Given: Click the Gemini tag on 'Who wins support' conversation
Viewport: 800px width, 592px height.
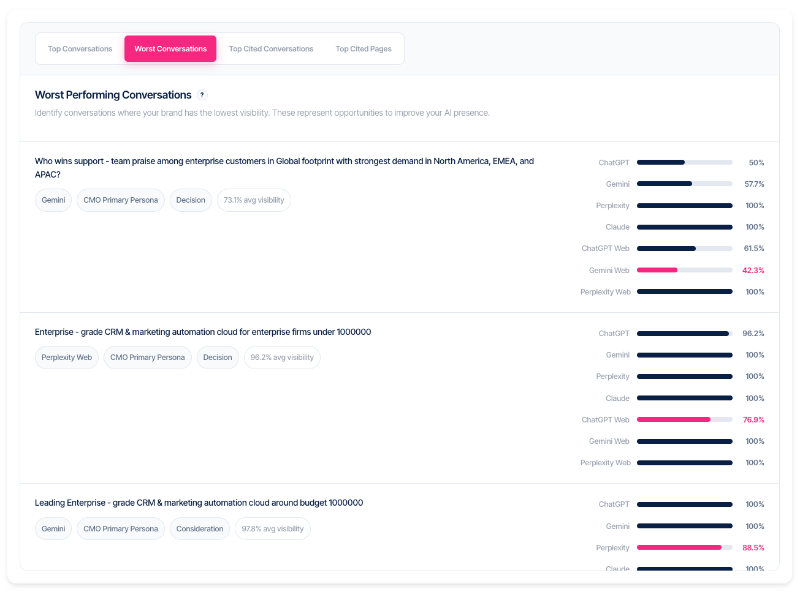Looking at the screenshot, I should pyautogui.click(x=53, y=200).
